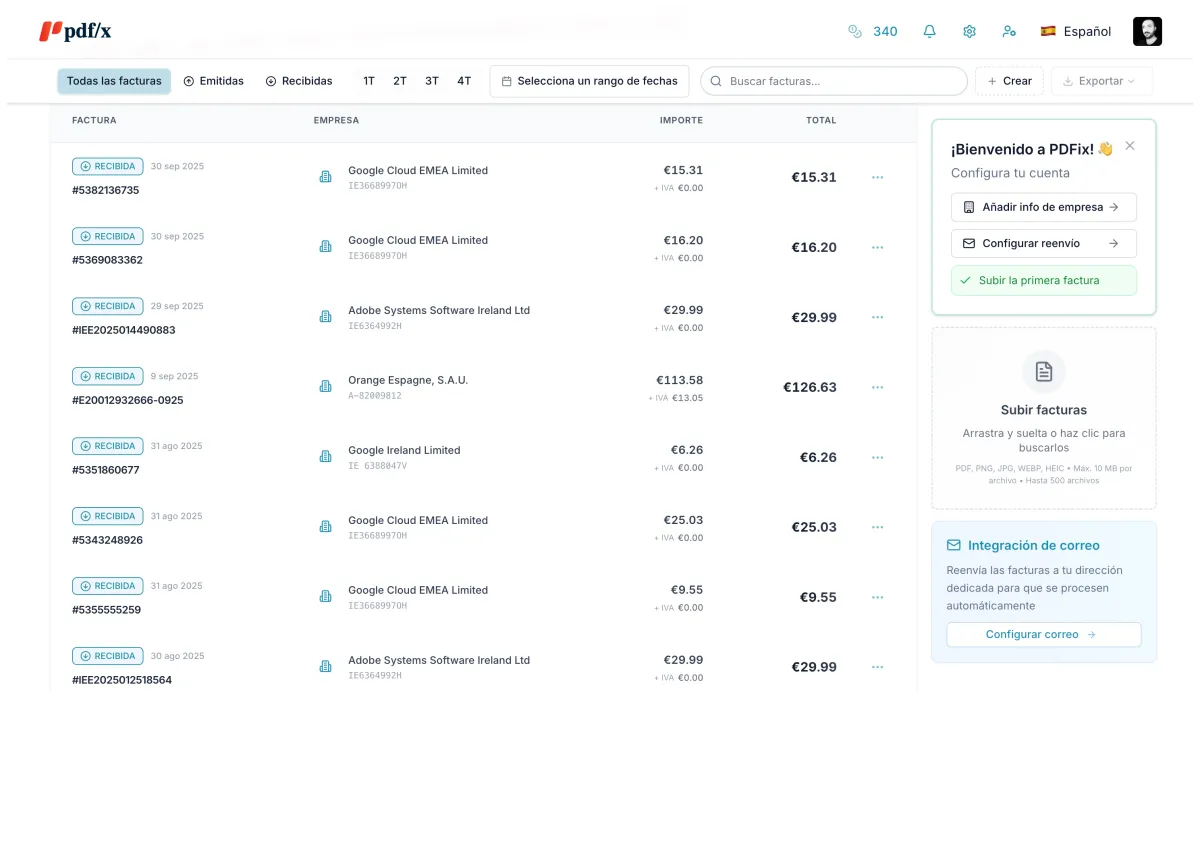Image resolution: width=1200 pixels, height=861 pixels.
Task: Filter by Recibidas invoices
Action: (298, 81)
